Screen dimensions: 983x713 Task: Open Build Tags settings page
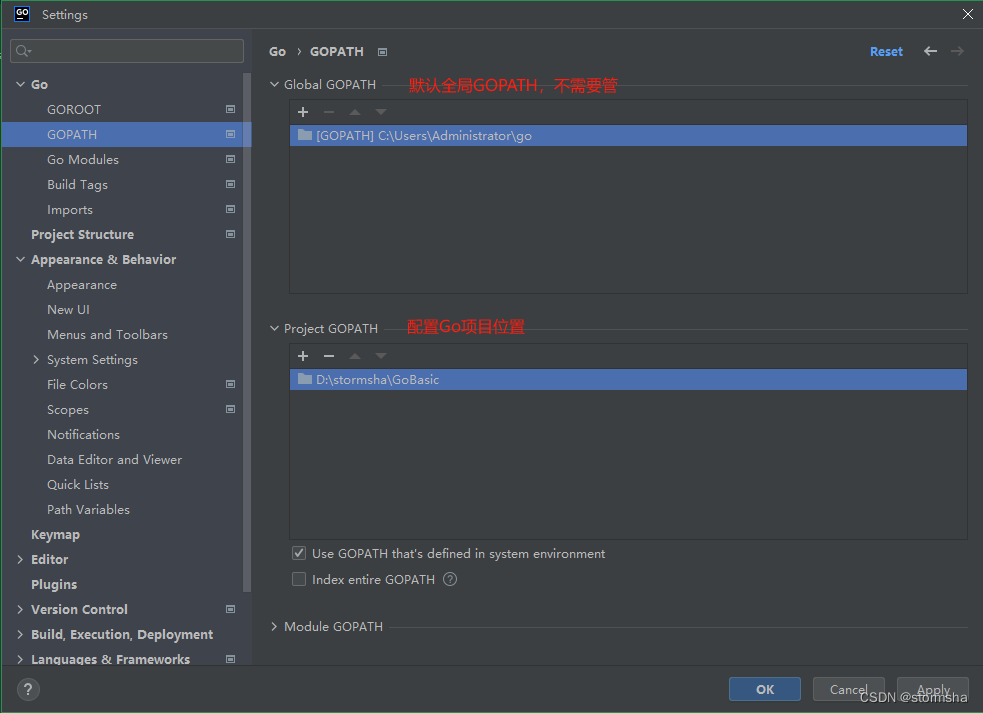[x=77, y=184]
